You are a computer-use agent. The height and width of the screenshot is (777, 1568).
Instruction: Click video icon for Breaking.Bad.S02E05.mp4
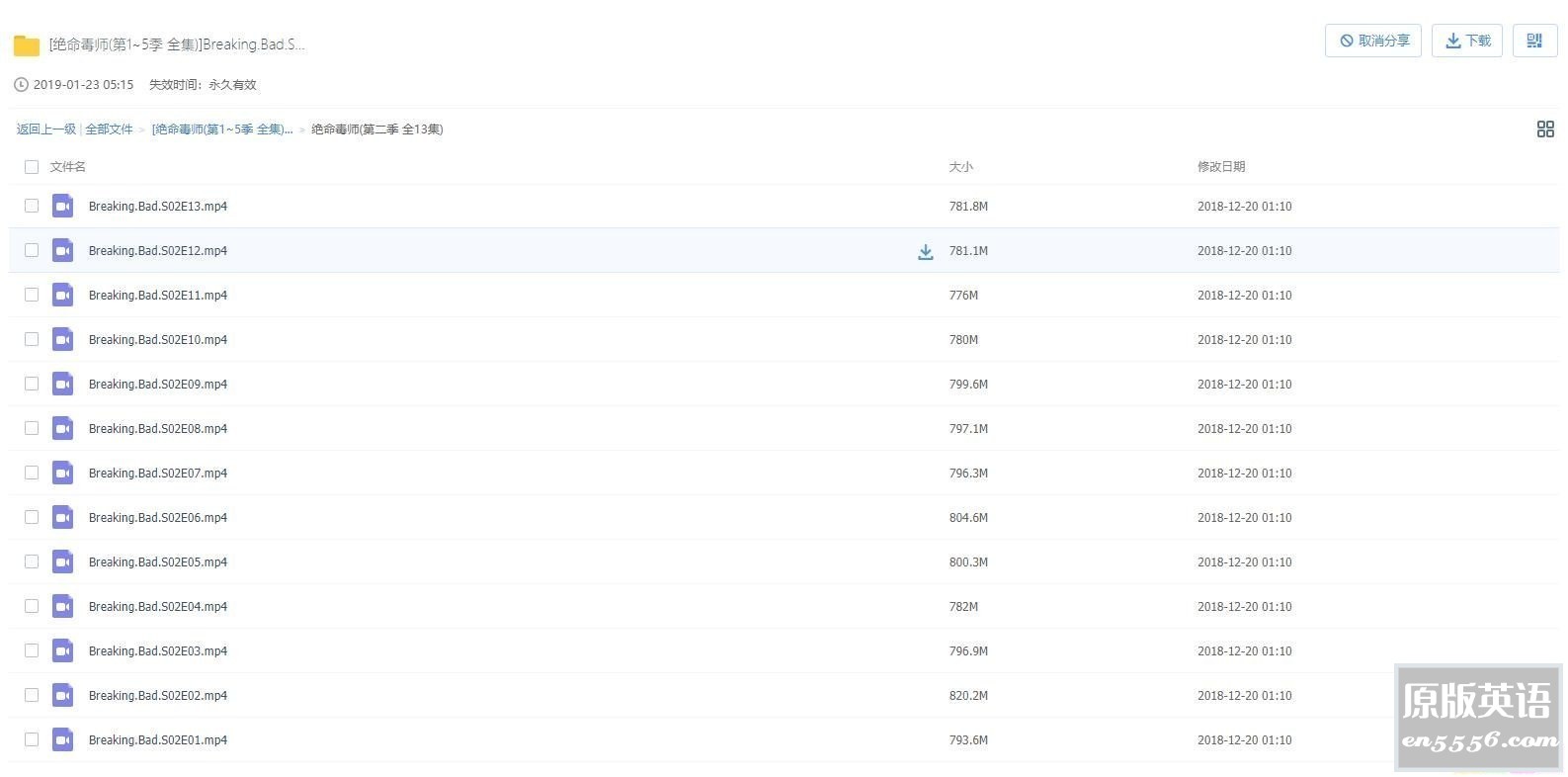click(x=63, y=561)
